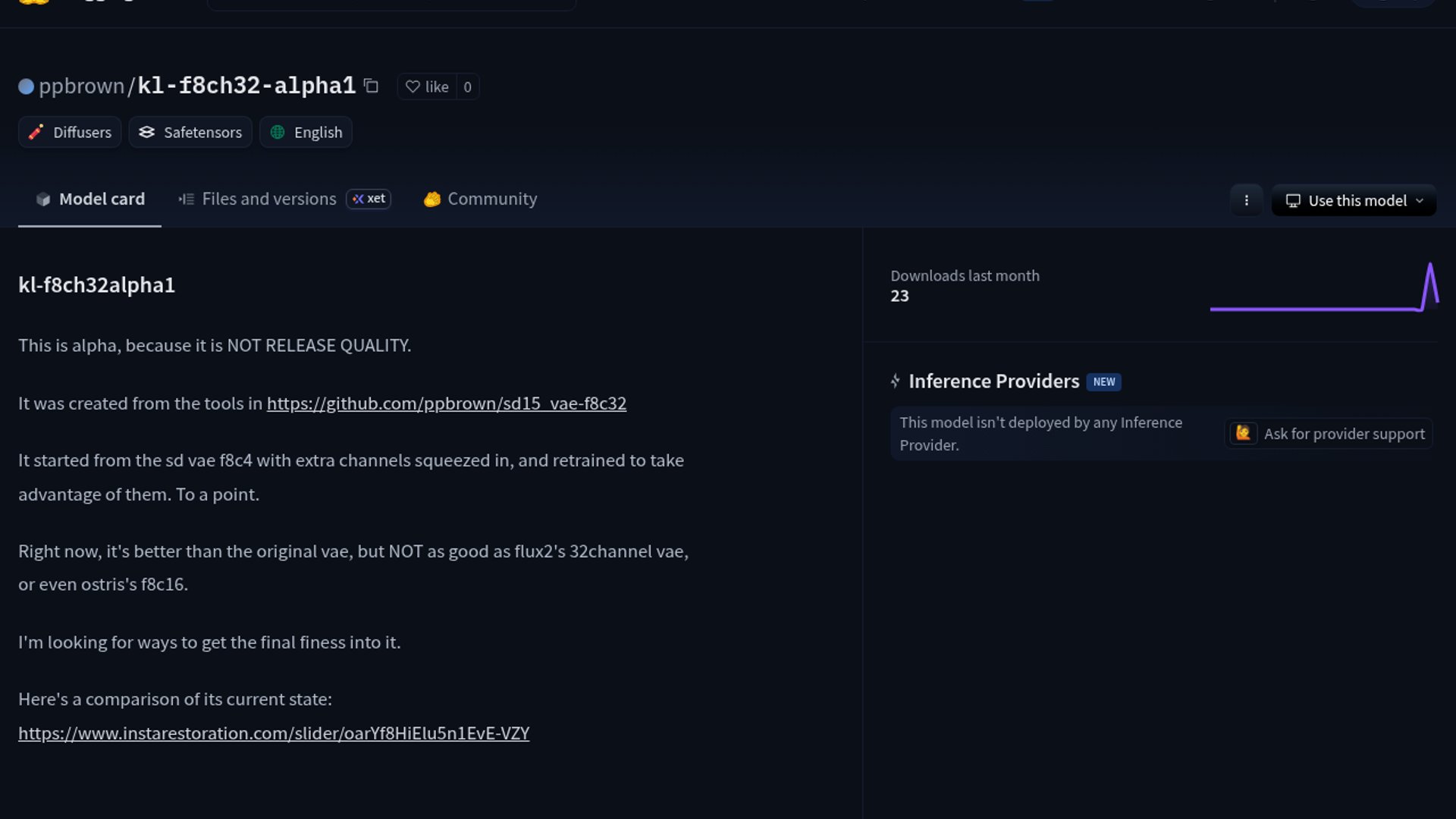Click the xet storage badge
This screenshot has height=819, width=1456.
[x=369, y=199]
